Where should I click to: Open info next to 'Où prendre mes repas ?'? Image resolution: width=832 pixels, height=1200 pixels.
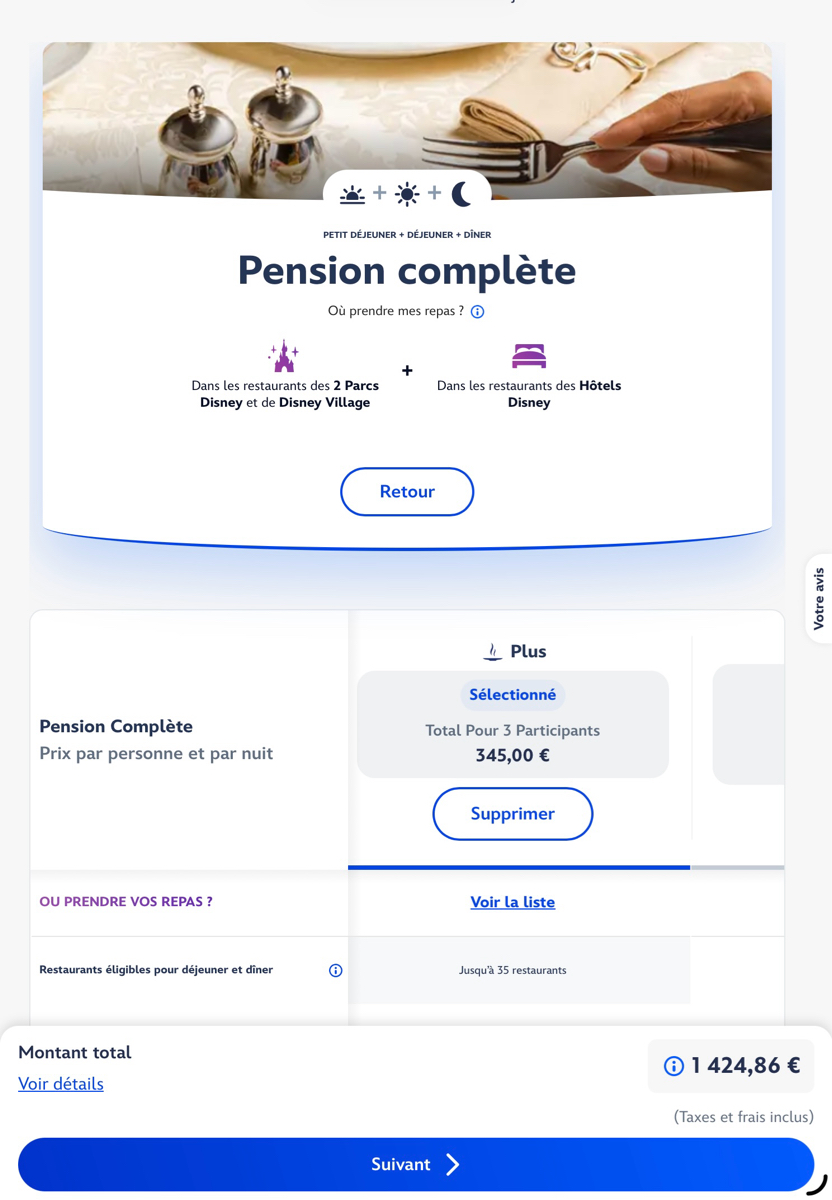pyautogui.click(x=478, y=312)
